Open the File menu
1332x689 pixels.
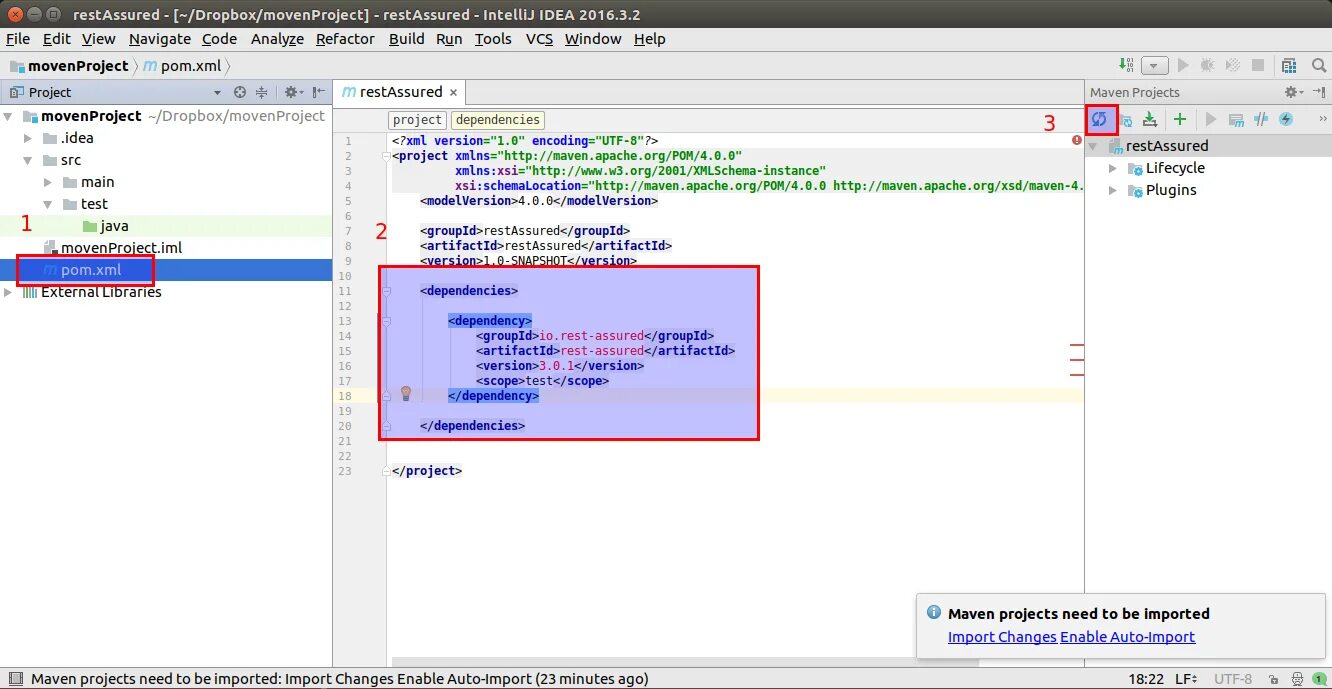(x=19, y=39)
